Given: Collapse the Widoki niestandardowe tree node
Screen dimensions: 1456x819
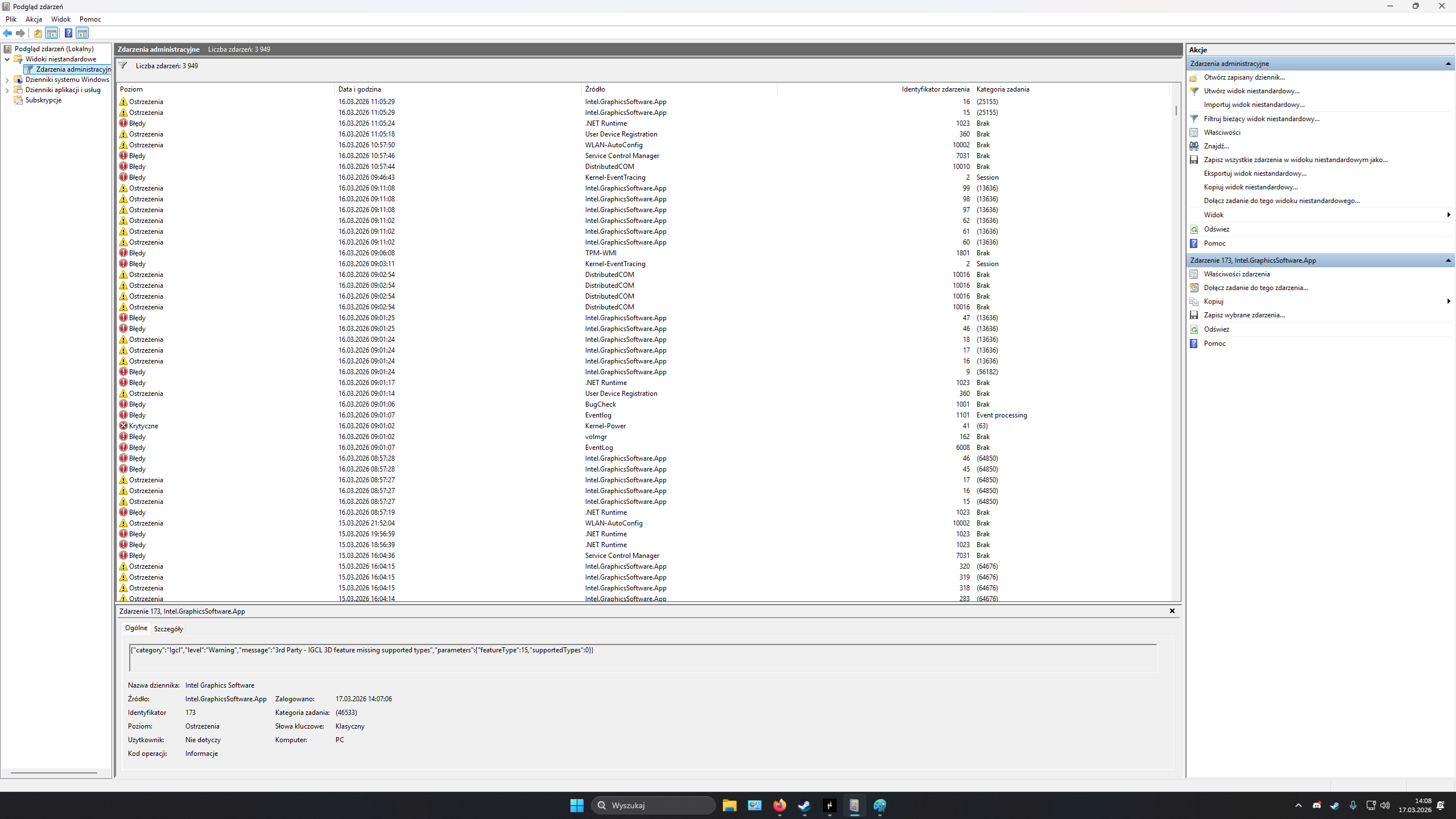Looking at the screenshot, I should [7, 59].
